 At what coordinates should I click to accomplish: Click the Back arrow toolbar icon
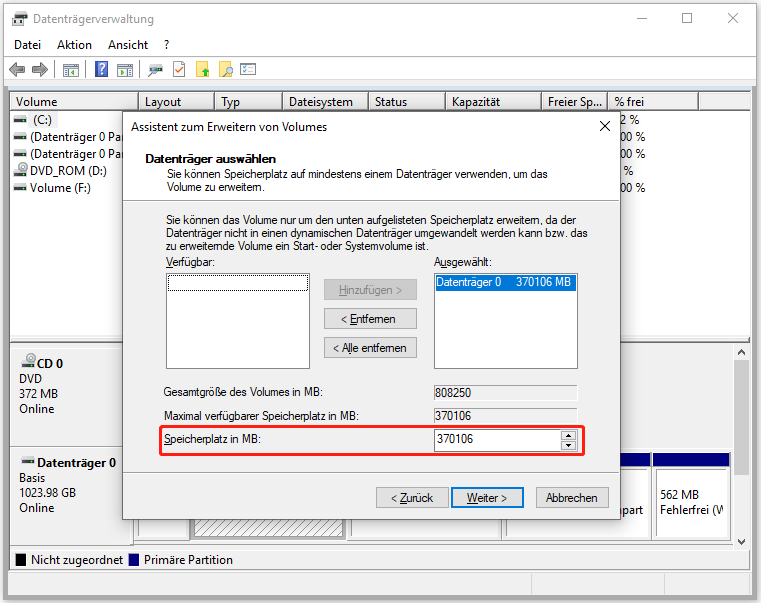[17, 70]
